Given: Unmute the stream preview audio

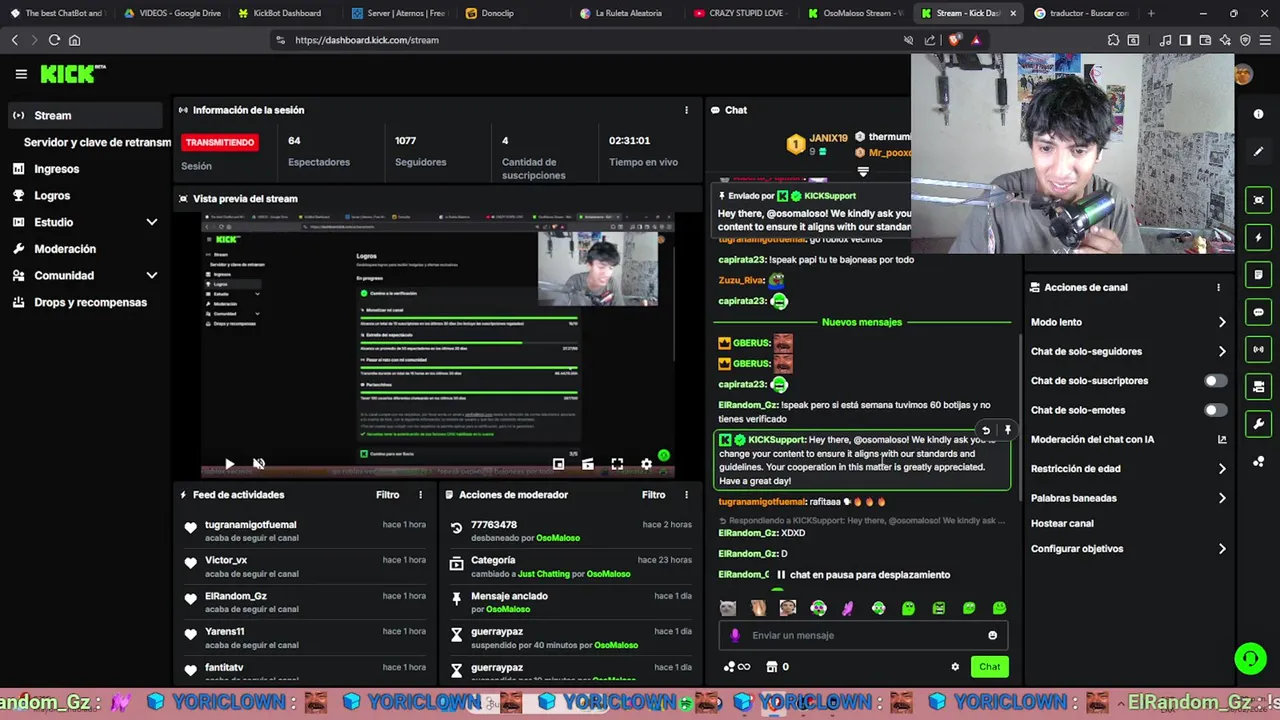Looking at the screenshot, I should click(259, 464).
